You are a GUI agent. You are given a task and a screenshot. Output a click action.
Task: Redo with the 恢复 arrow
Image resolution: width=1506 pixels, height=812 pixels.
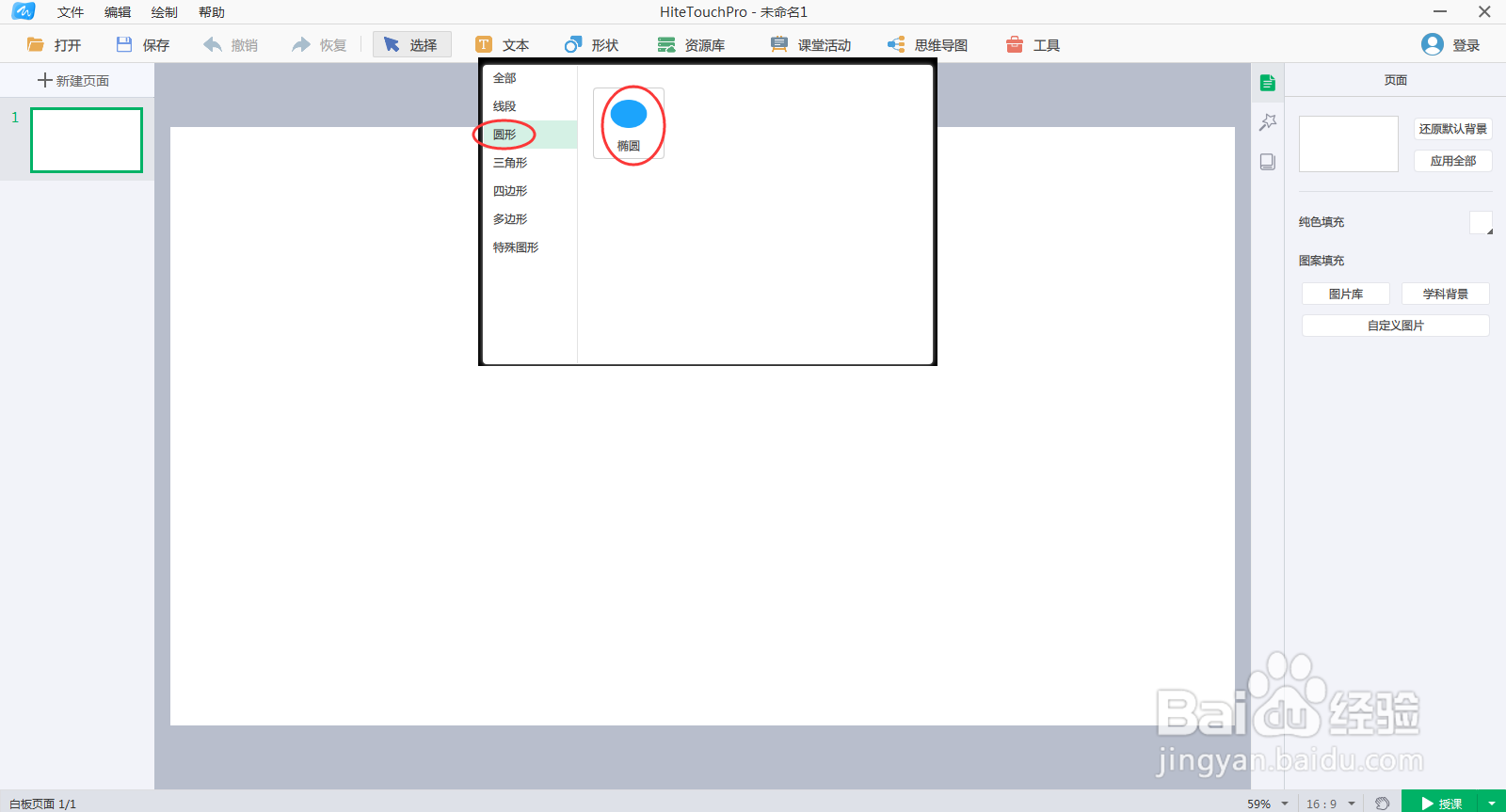pyautogui.click(x=320, y=45)
